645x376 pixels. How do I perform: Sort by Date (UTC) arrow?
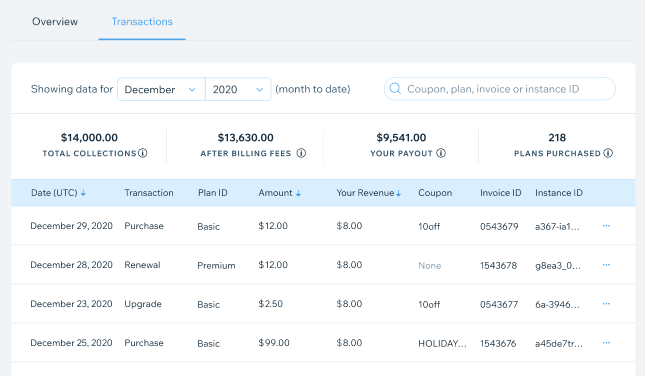[x=83, y=193]
